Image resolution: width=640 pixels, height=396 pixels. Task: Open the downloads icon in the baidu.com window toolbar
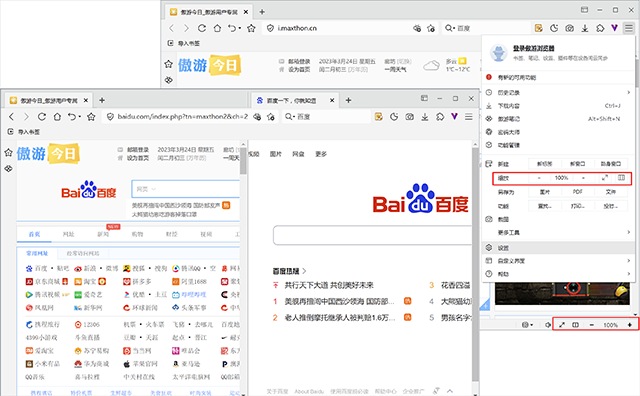coord(425,117)
